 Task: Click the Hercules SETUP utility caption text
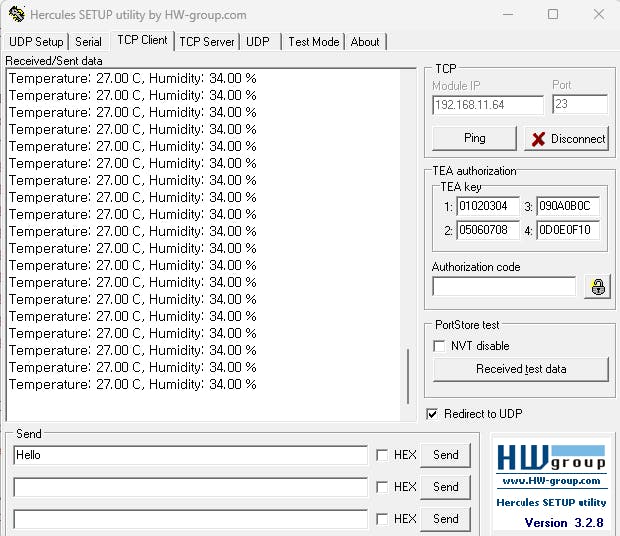click(x=551, y=502)
